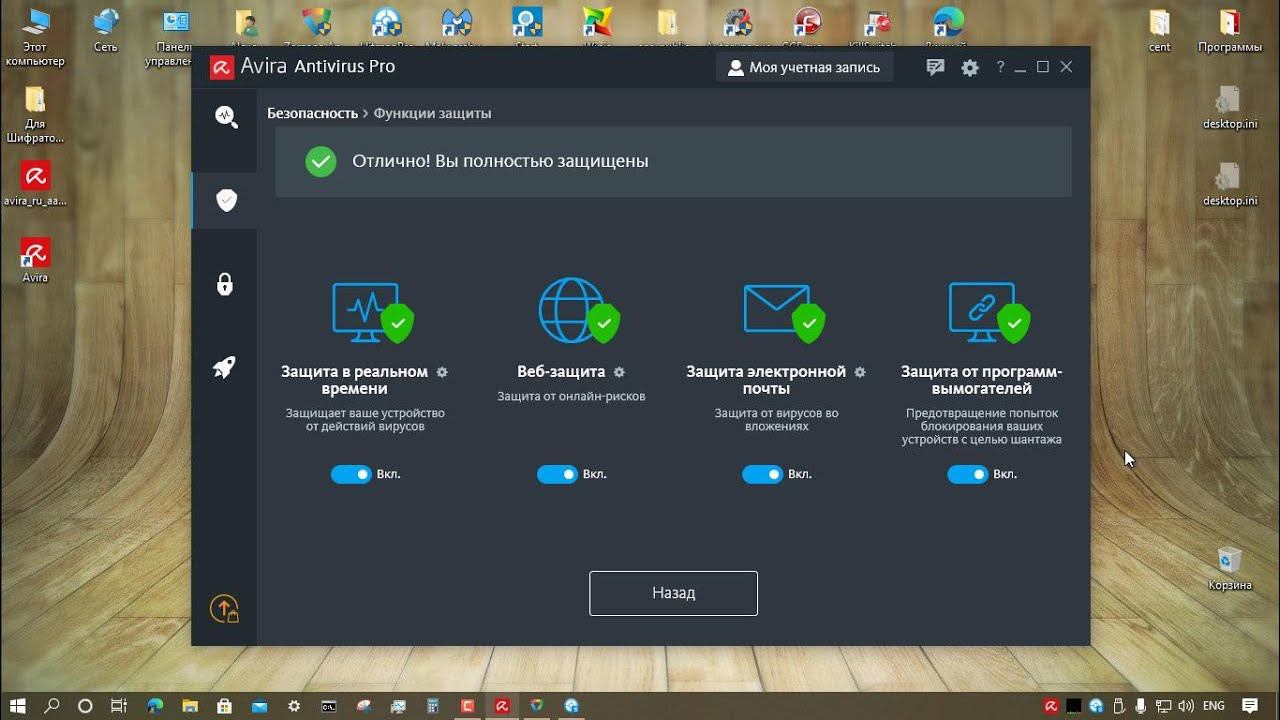Click the 'Защита в реальном времени' heading
The image size is (1280, 720).
[x=355, y=380]
